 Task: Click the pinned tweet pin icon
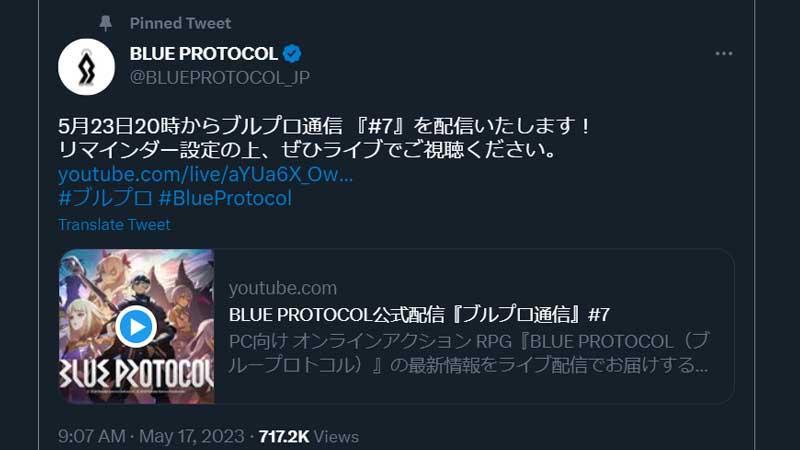[106, 23]
